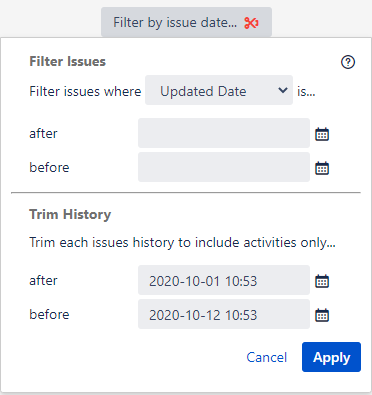Image resolution: width=372 pixels, height=395 pixels.
Task: Click the field showing 2020-10-01 10:53
Action: click(x=224, y=280)
